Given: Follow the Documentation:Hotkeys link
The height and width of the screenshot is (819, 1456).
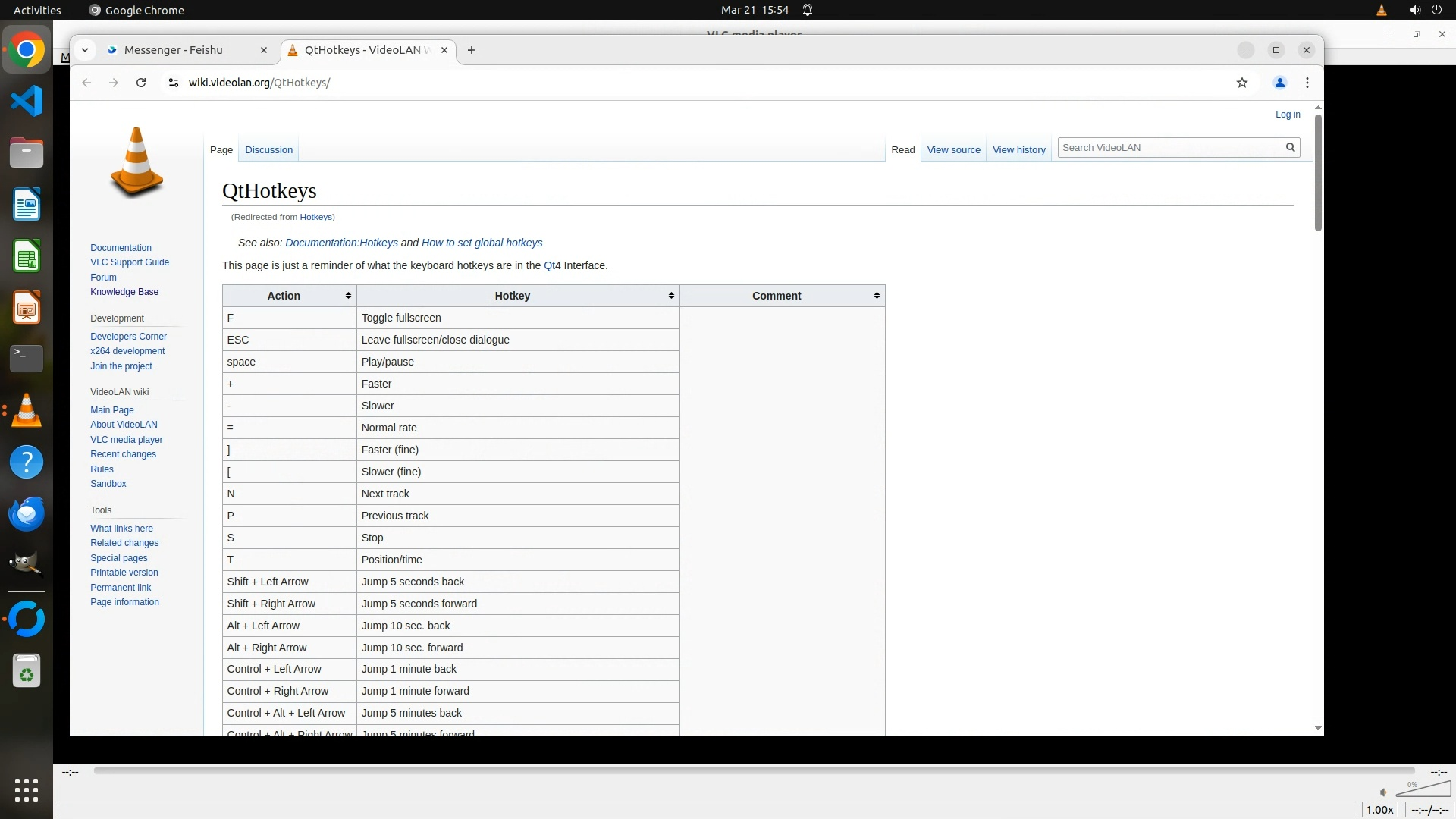Looking at the screenshot, I should click(x=341, y=243).
